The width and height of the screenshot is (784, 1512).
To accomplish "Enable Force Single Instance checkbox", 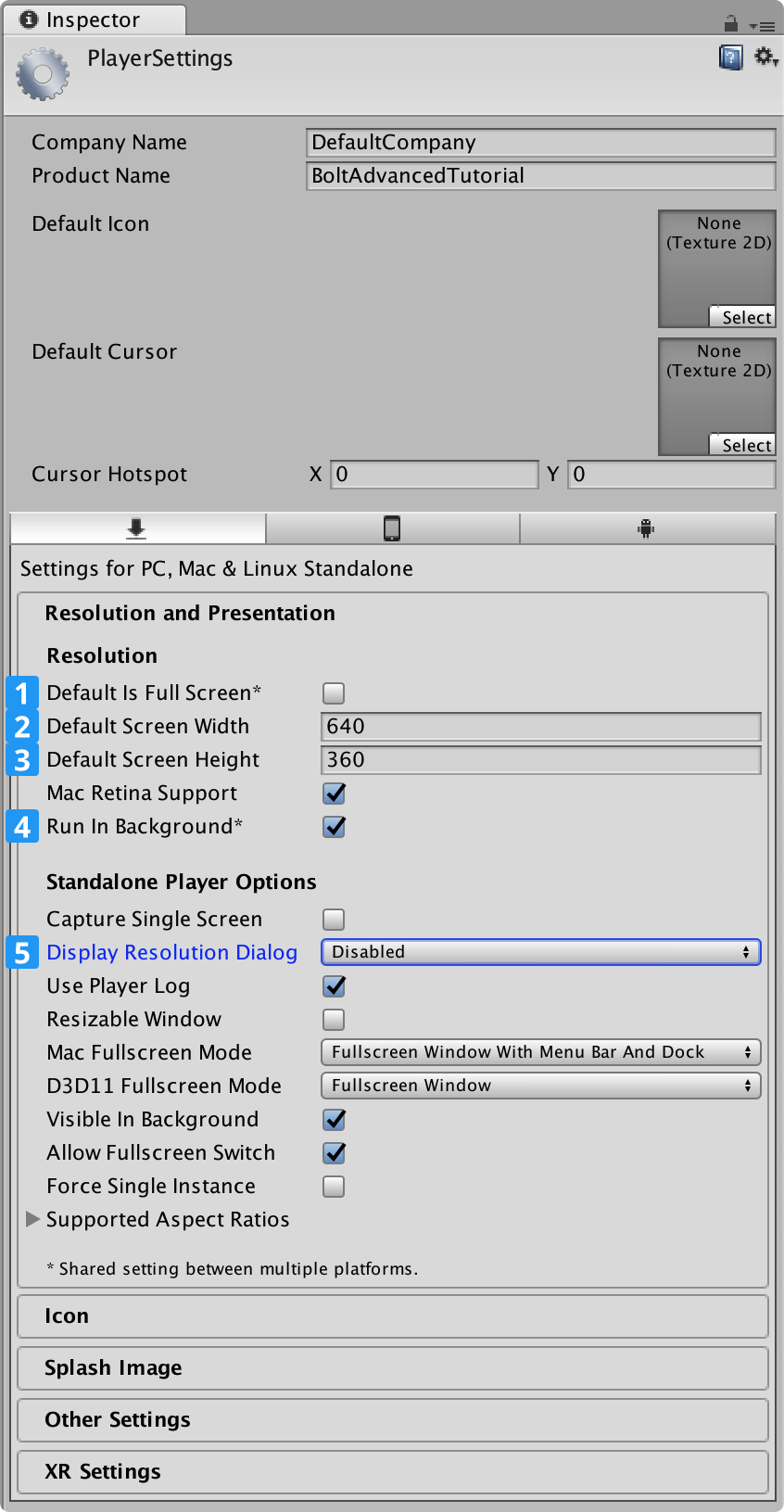I will pos(334,1186).
